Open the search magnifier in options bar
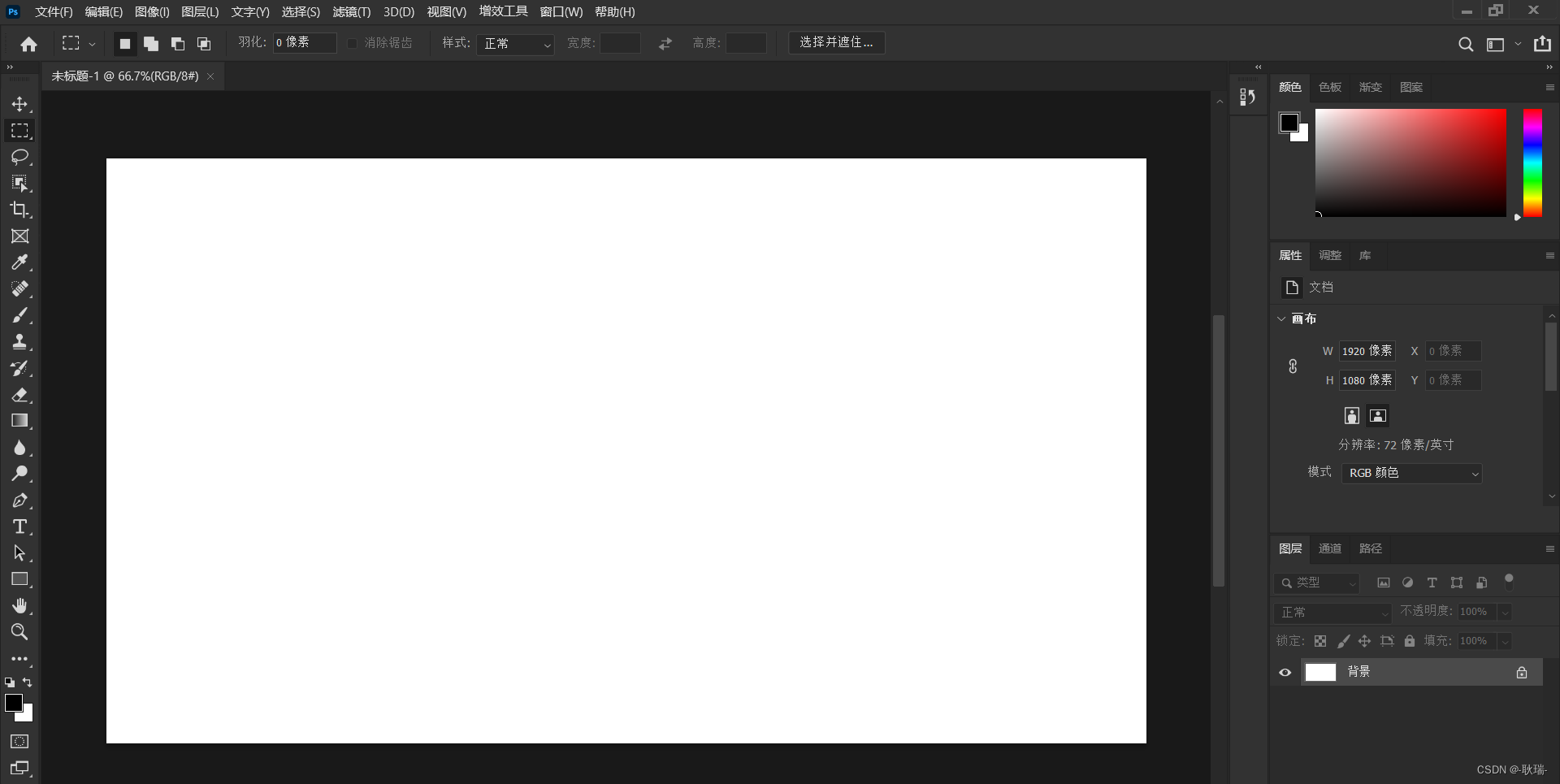Screen dimensions: 1560x784 [1466, 44]
